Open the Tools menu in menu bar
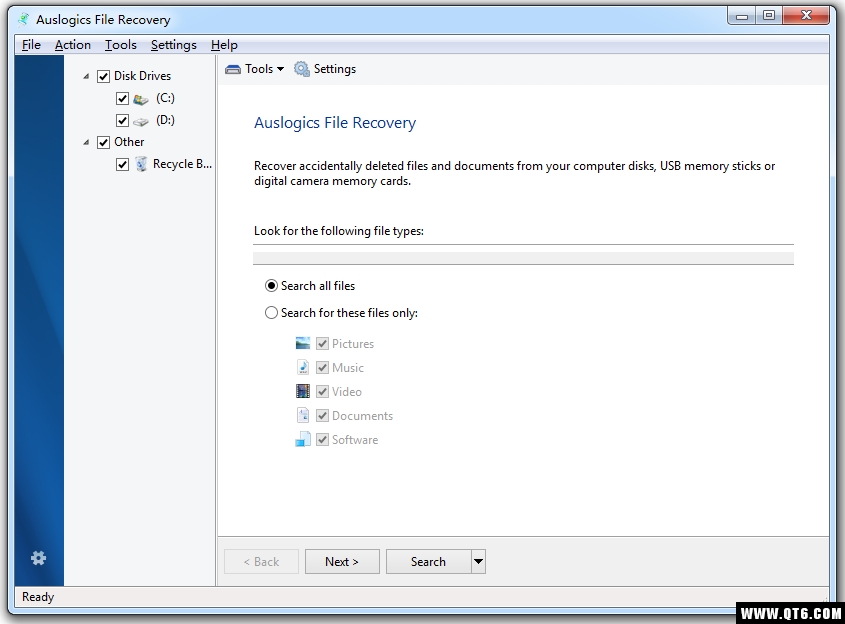This screenshot has width=845, height=624. (x=121, y=45)
